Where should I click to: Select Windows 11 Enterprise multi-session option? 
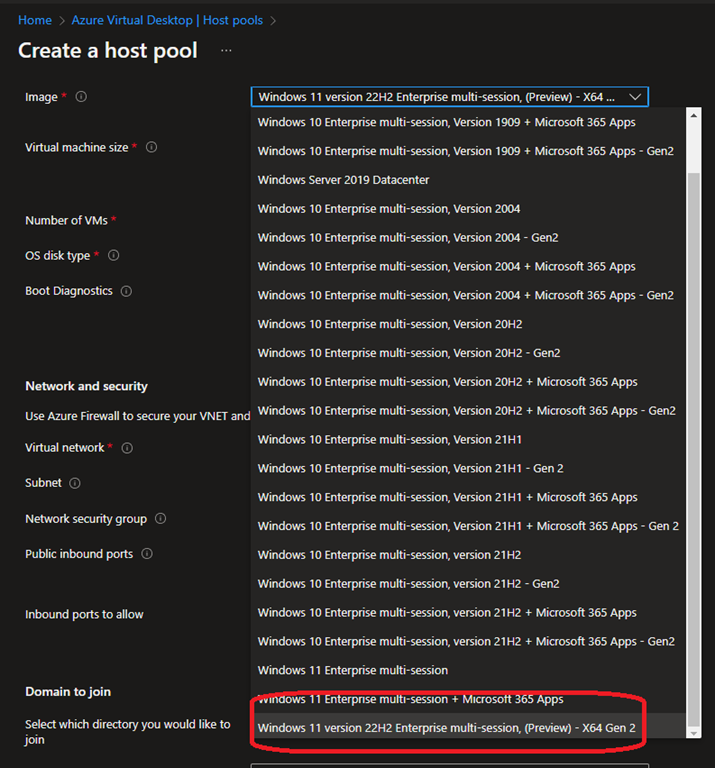352,670
